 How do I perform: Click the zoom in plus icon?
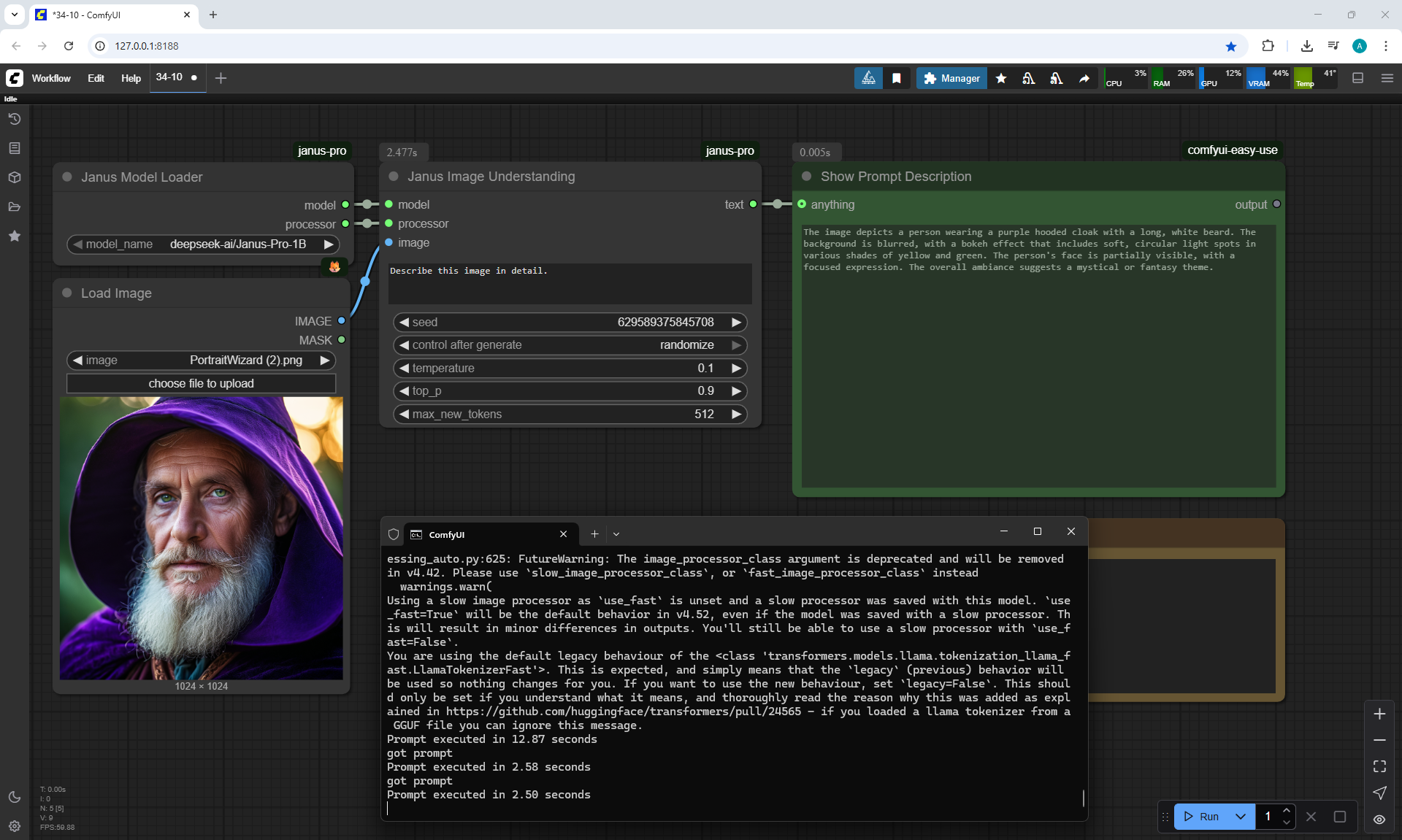pyautogui.click(x=1379, y=714)
